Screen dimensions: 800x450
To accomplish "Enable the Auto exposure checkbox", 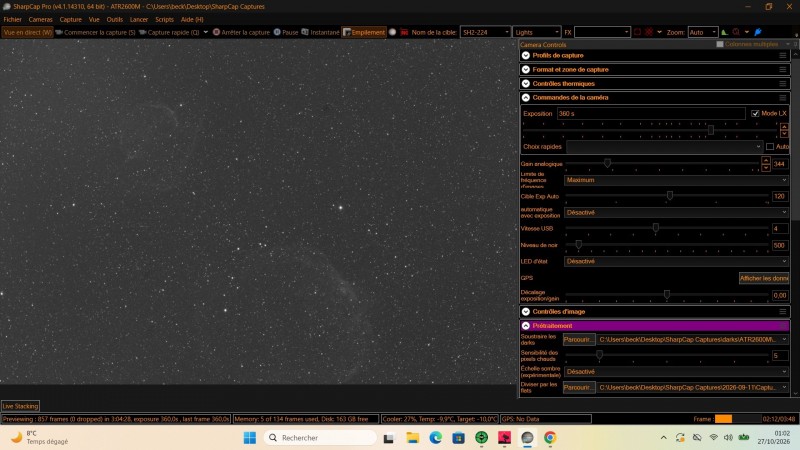I will coord(770,146).
